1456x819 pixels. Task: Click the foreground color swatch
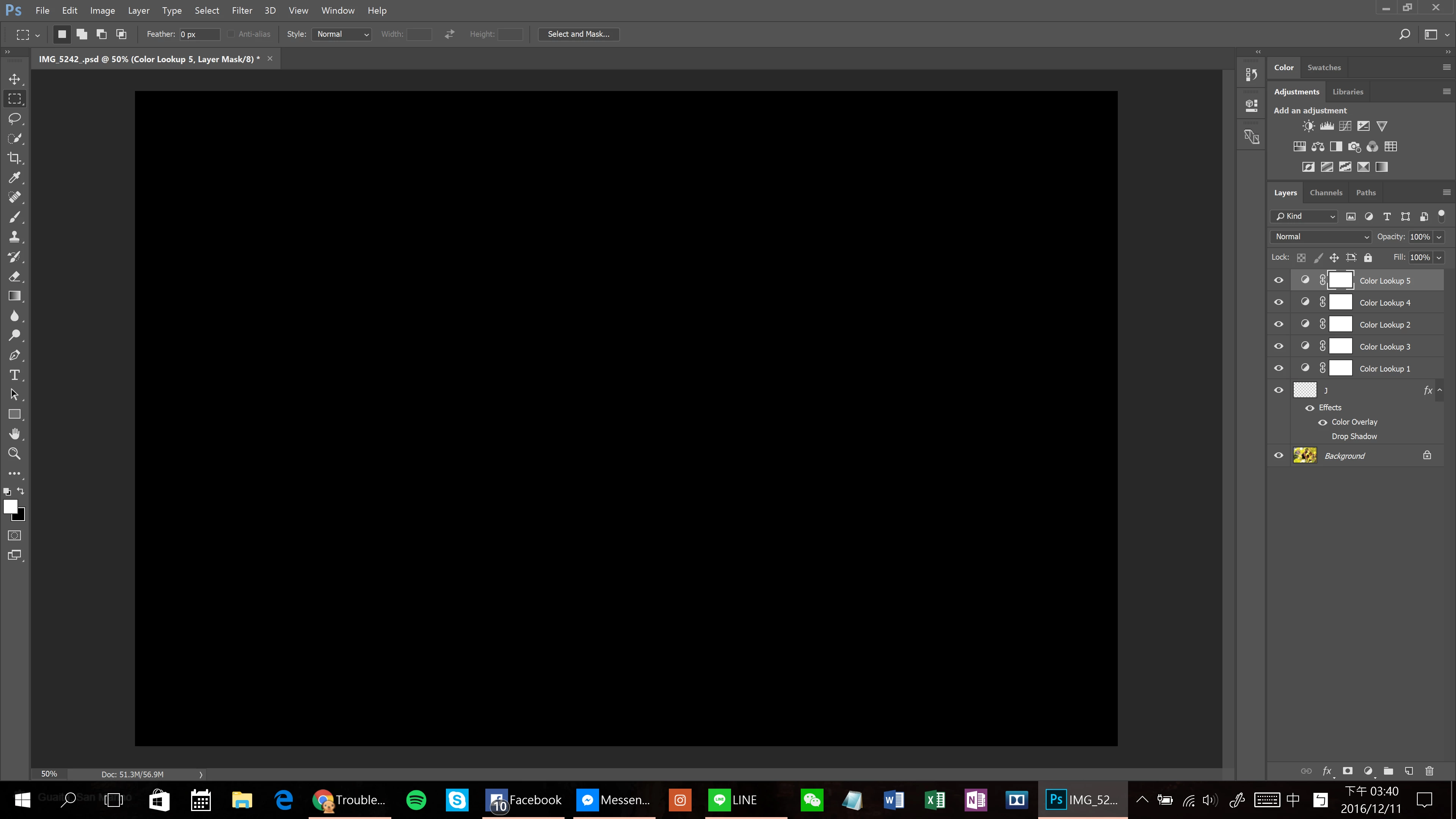click(10, 507)
